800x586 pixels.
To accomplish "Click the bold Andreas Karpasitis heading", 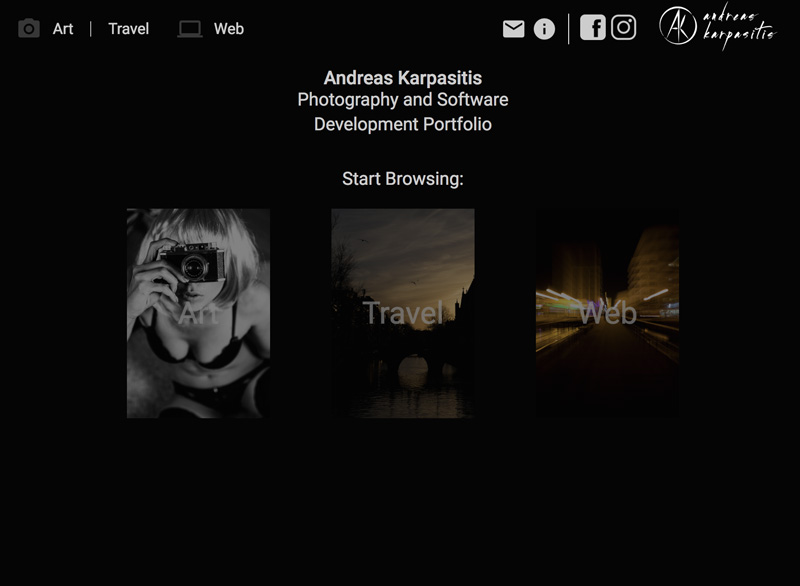I will 403,77.
